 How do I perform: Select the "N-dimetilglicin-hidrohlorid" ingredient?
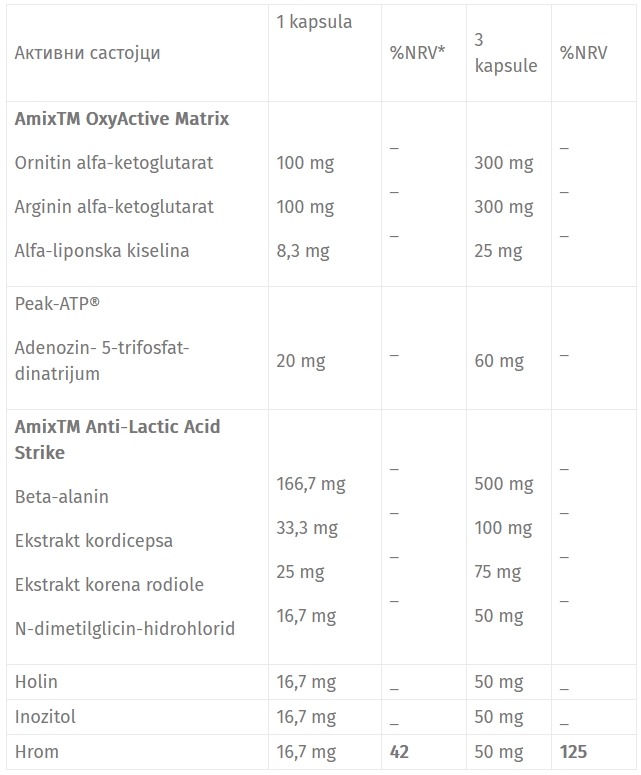point(125,629)
